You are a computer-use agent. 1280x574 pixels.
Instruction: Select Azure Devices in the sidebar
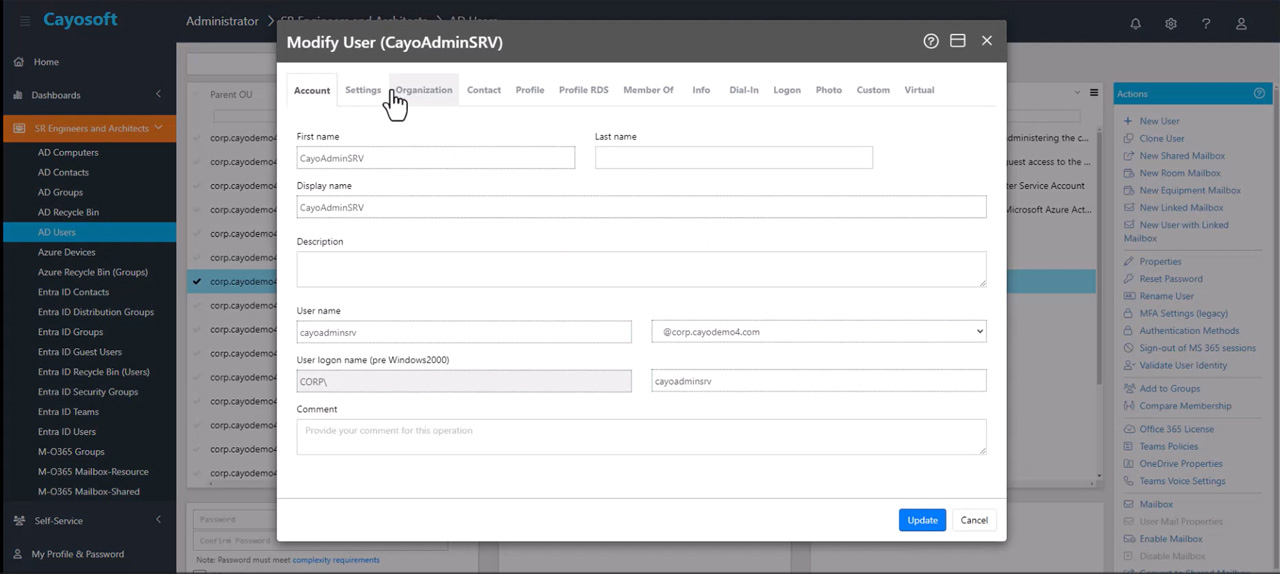tap(67, 252)
